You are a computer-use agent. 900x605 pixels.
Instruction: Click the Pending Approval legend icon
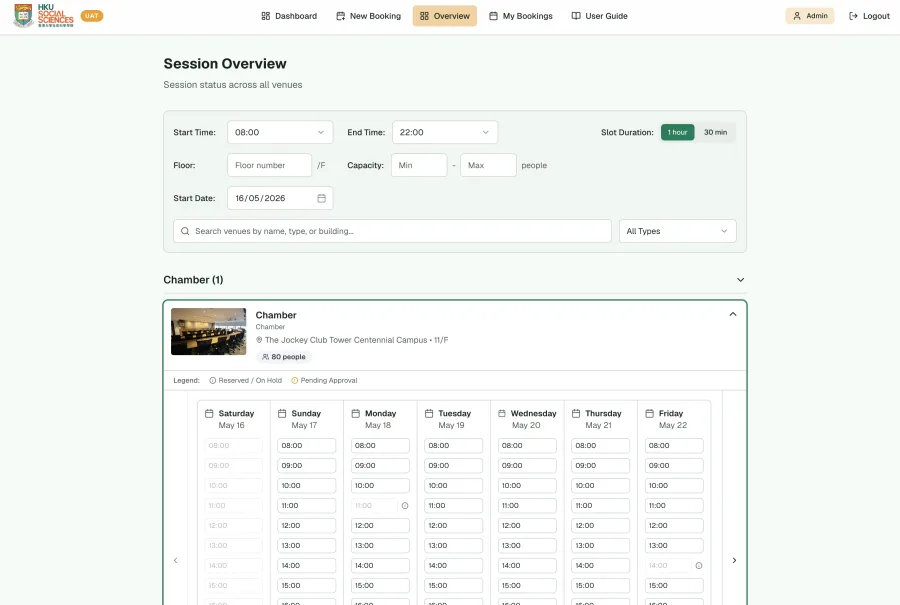pyautogui.click(x=294, y=381)
